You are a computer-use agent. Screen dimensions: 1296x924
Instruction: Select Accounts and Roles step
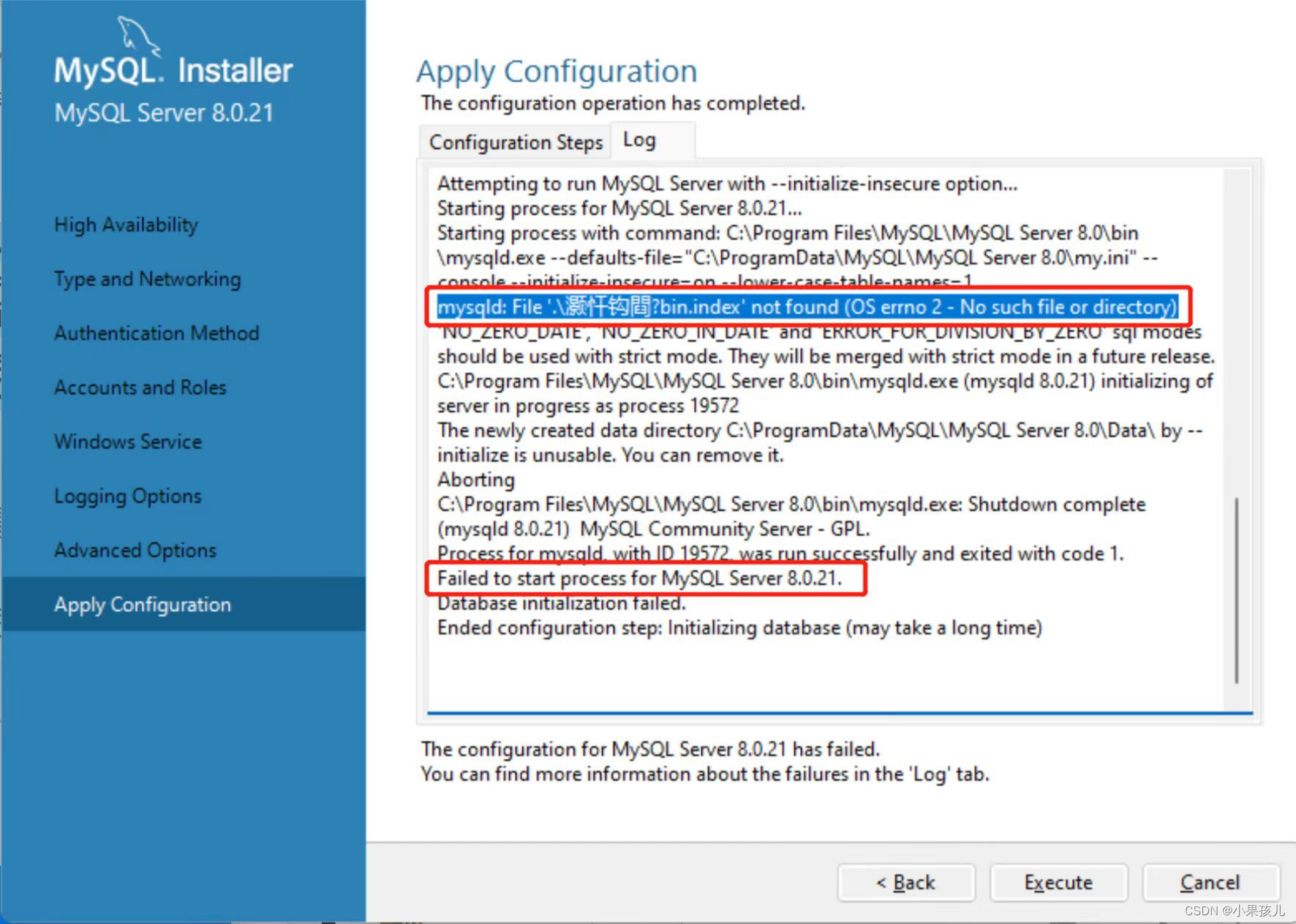coord(140,387)
